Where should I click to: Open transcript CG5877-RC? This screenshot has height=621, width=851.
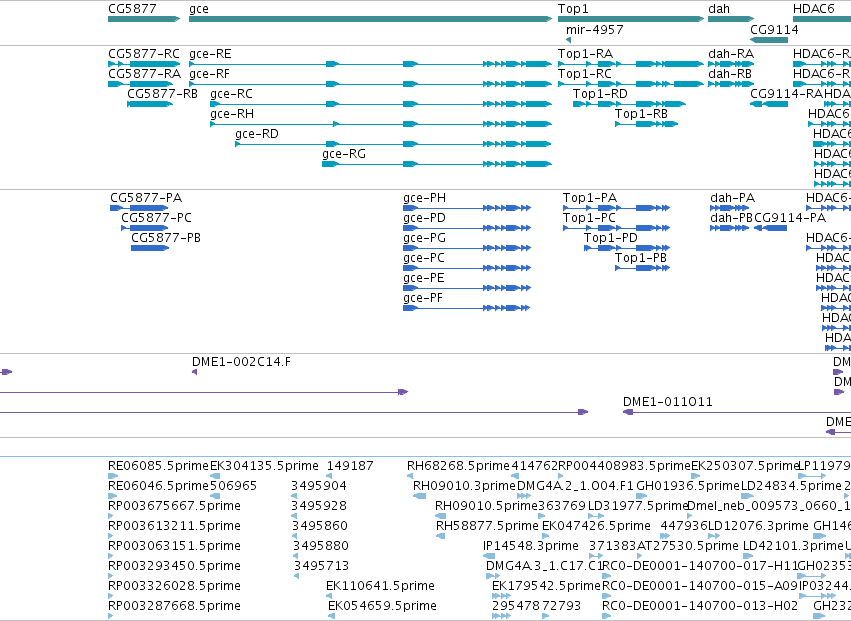[144, 54]
